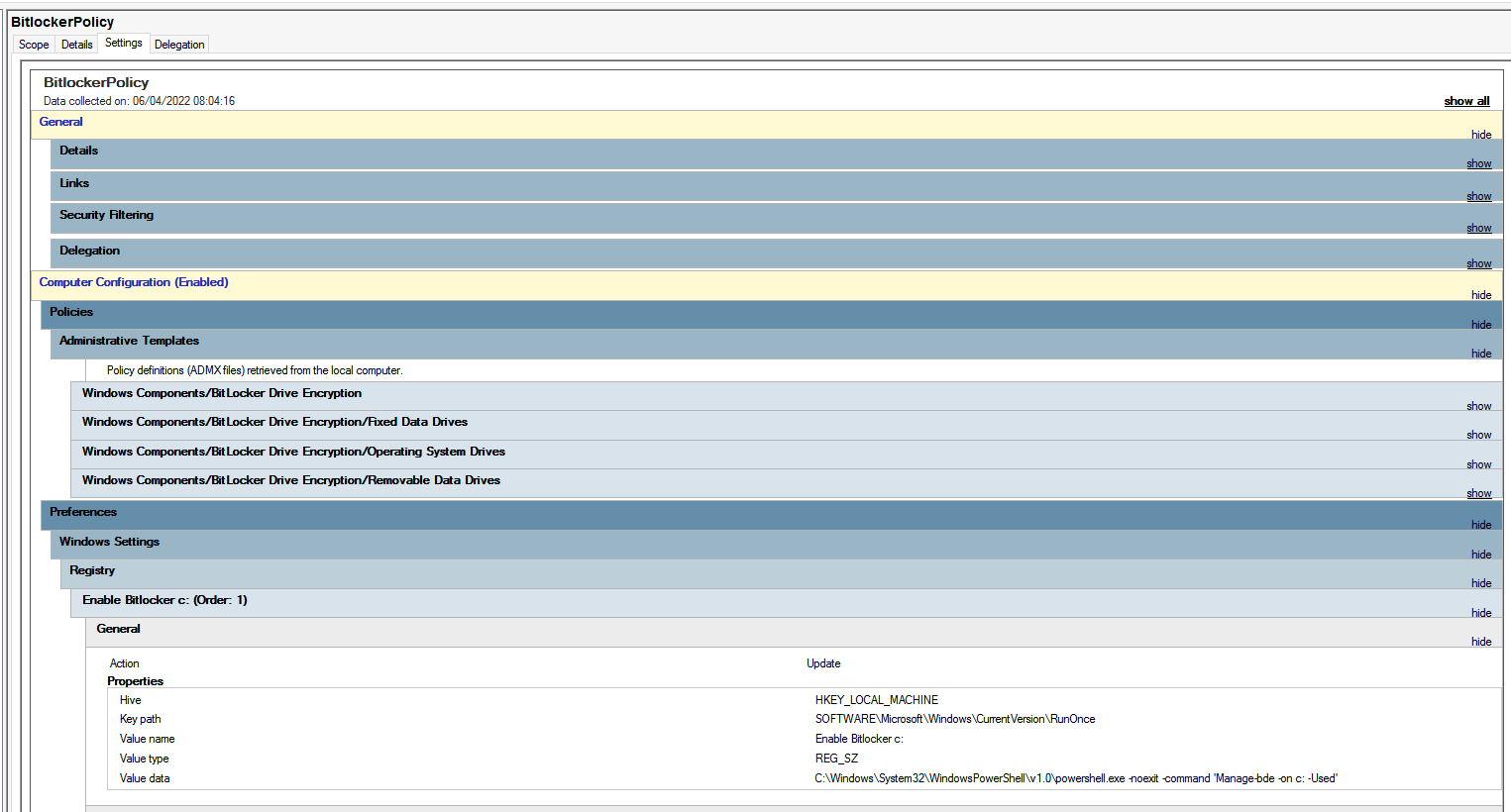1511x812 pixels.
Task: Show the Details section under General
Action: 1478,162
